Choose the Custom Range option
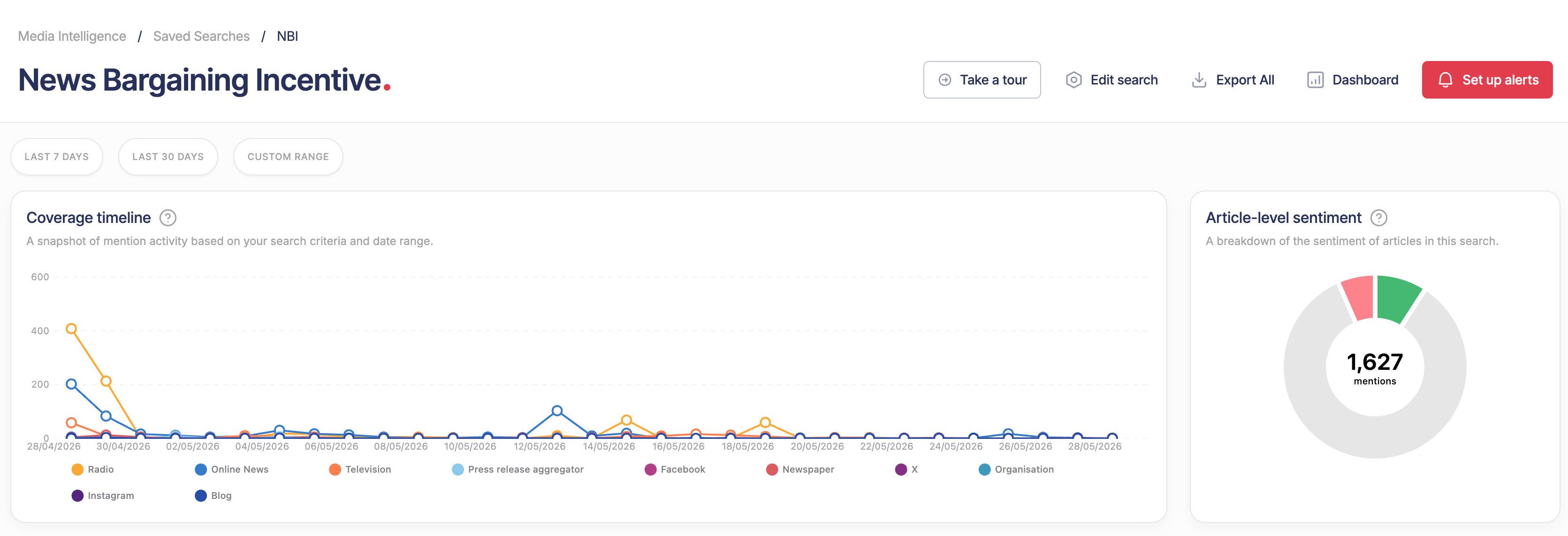This screenshot has height=536, width=1568. pyautogui.click(x=288, y=157)
